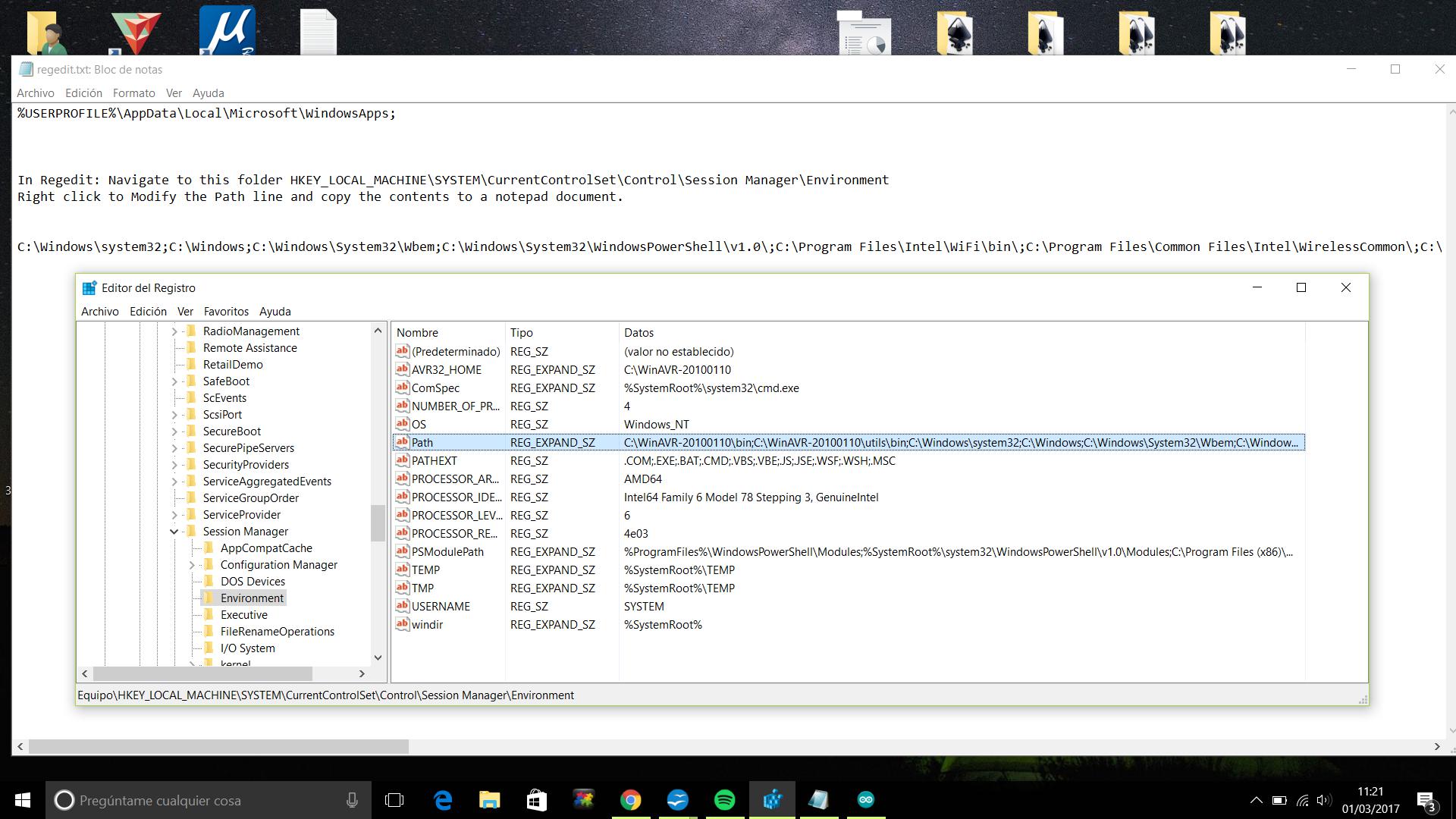The width and height of the screenshot is (1456, 819).
Task: Open Spotify from the taskbar
Action: coord(724,800)
